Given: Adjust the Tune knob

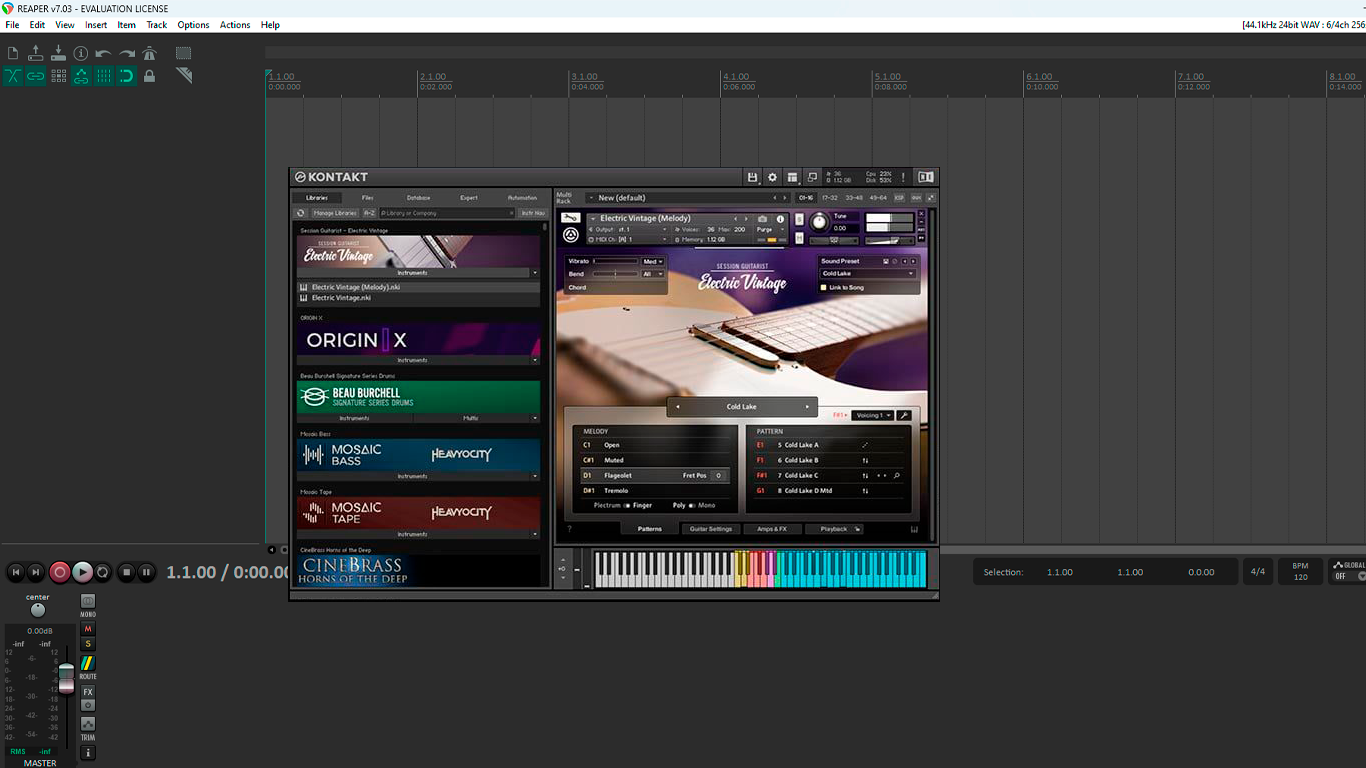Looking at the screenshot, I should pos(819,223).
